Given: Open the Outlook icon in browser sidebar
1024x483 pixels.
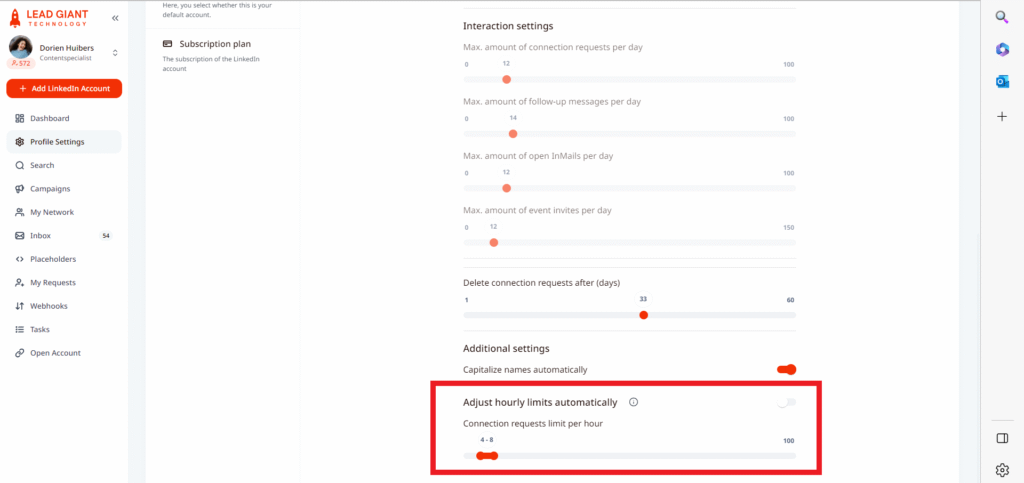Looking at the screenshot, I should click(x=1002, y=82).
